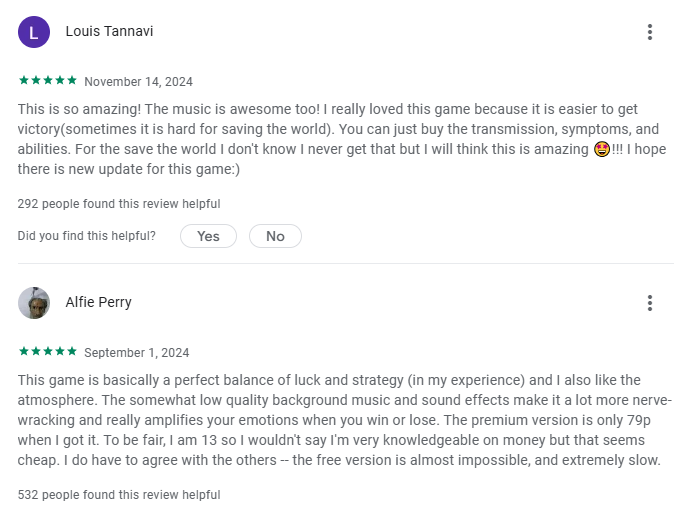
Task: Click the 'Did you find this helpful?' label
Action: click(x=86, y=236)
